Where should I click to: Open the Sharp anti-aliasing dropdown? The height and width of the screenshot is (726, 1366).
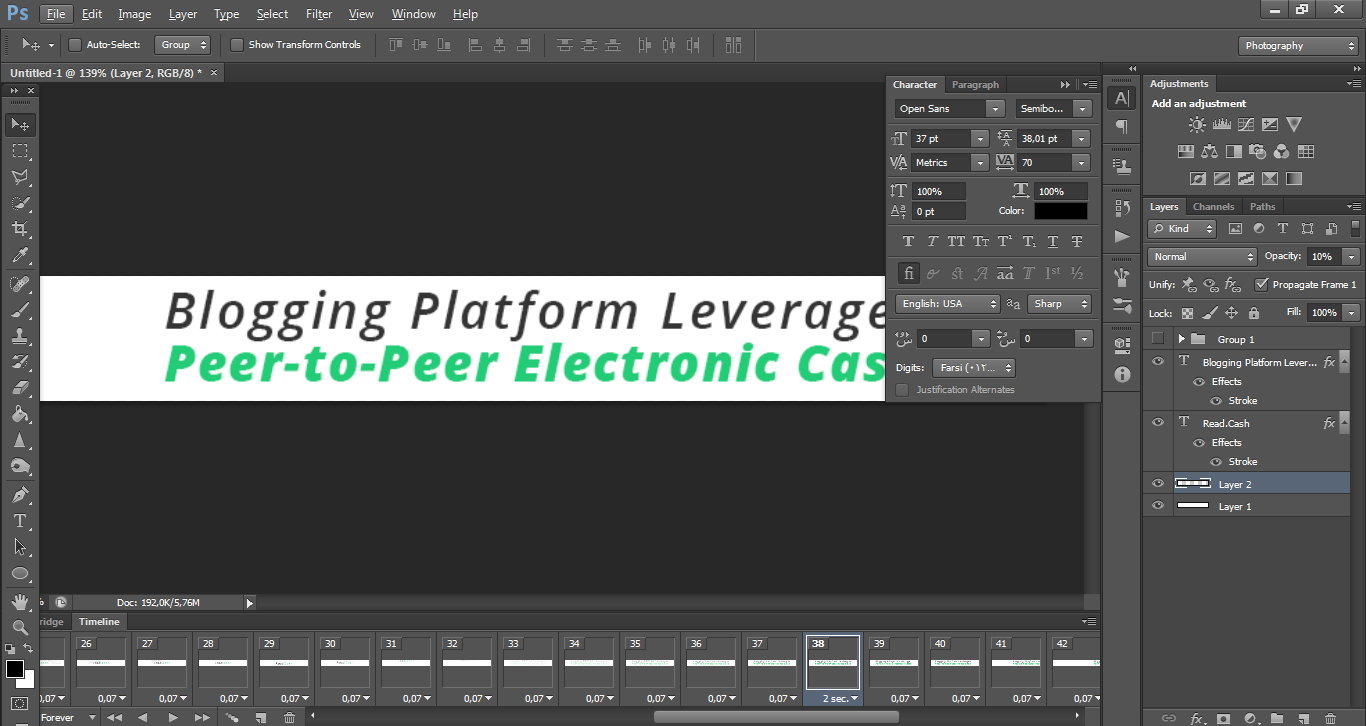1059,304
